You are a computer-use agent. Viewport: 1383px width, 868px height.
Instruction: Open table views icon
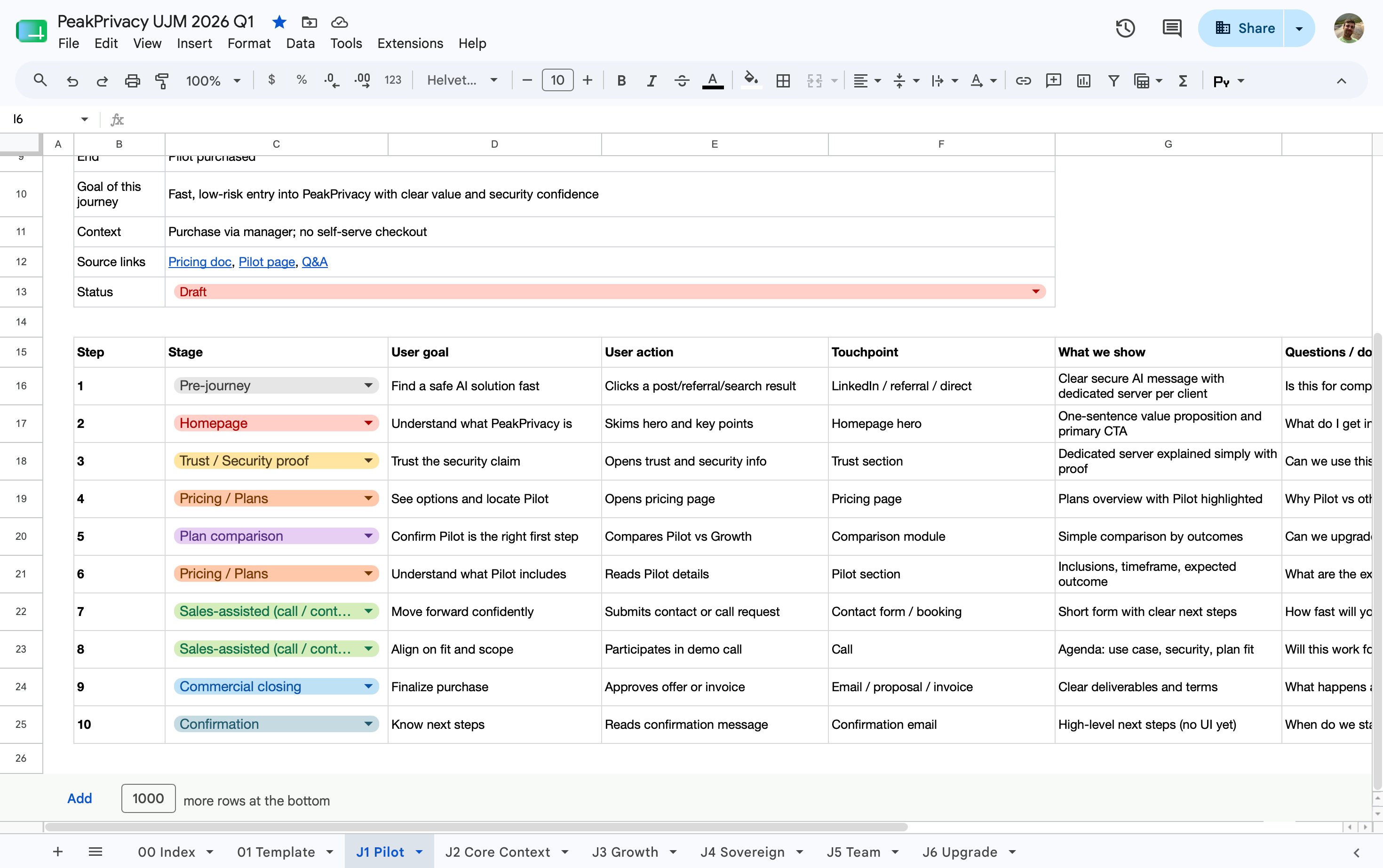pyautogui.click(x=1148, y=81)
